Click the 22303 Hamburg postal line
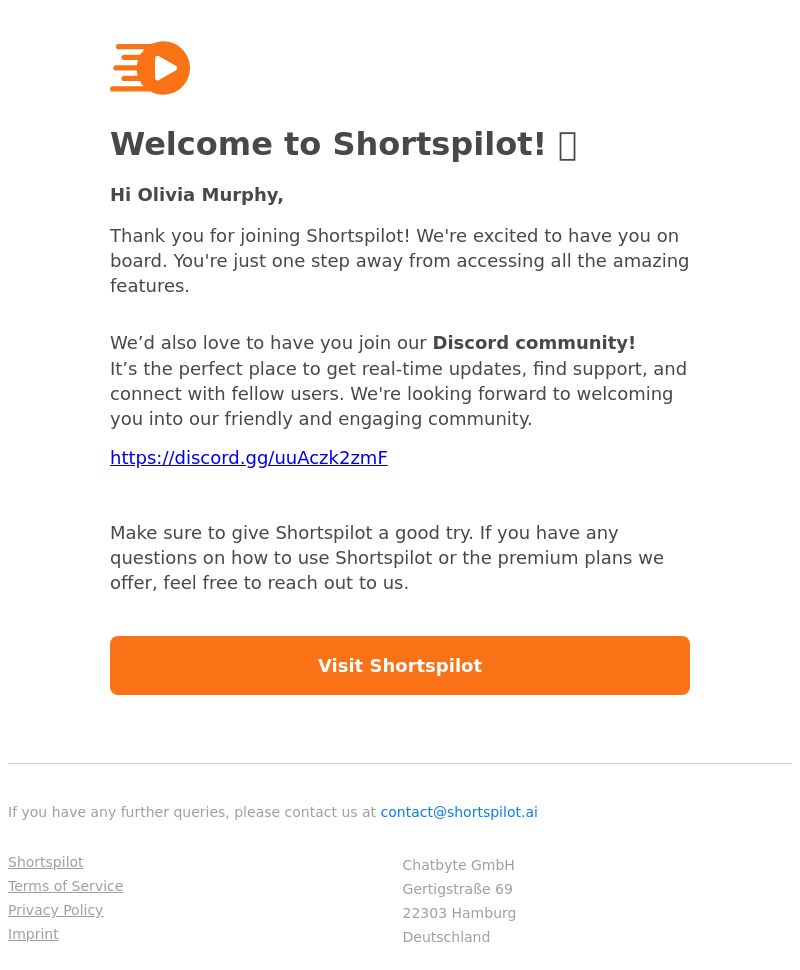The image size is (800, 970). click(459, 913)
